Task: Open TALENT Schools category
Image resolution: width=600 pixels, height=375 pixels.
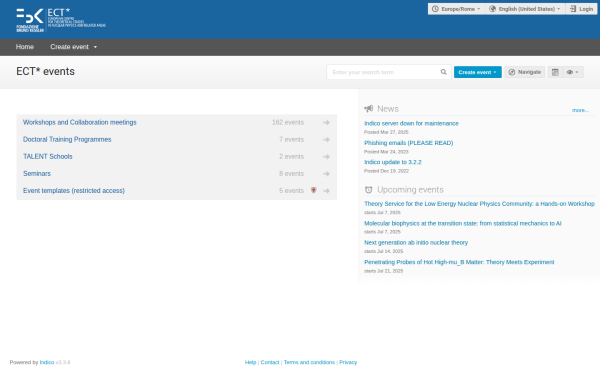Action: pyautogui.click(x=47, y=157)
